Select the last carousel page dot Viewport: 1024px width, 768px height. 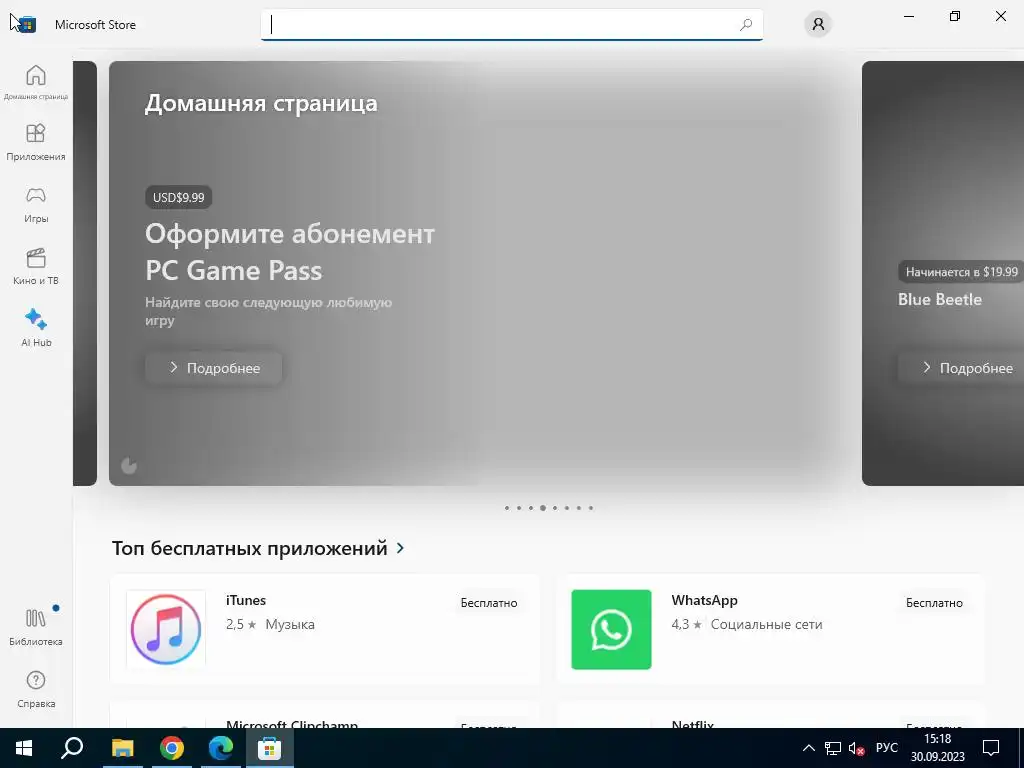pos(590,507)
